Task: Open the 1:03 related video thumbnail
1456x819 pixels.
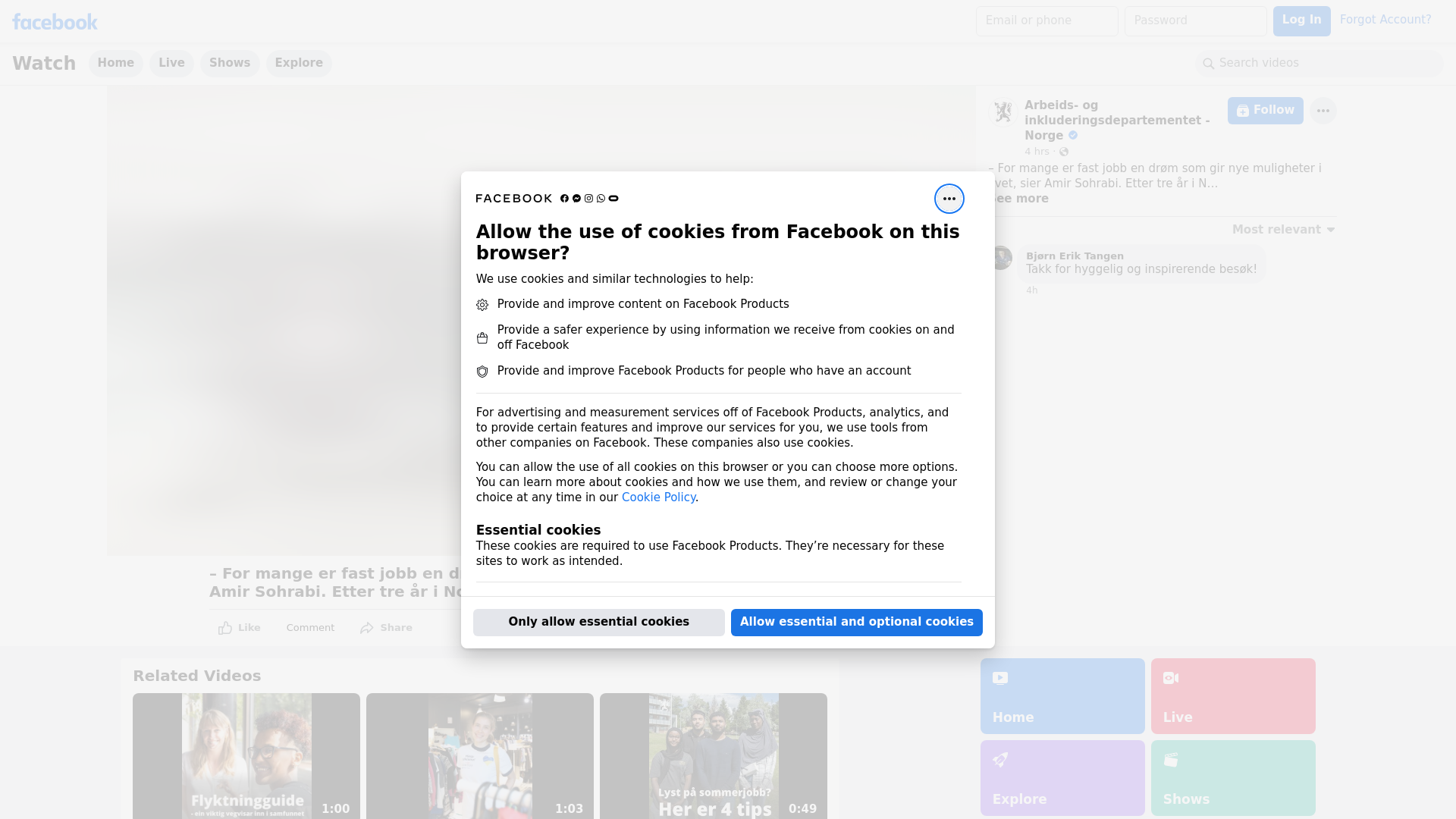Action: (x=480, y=756)
